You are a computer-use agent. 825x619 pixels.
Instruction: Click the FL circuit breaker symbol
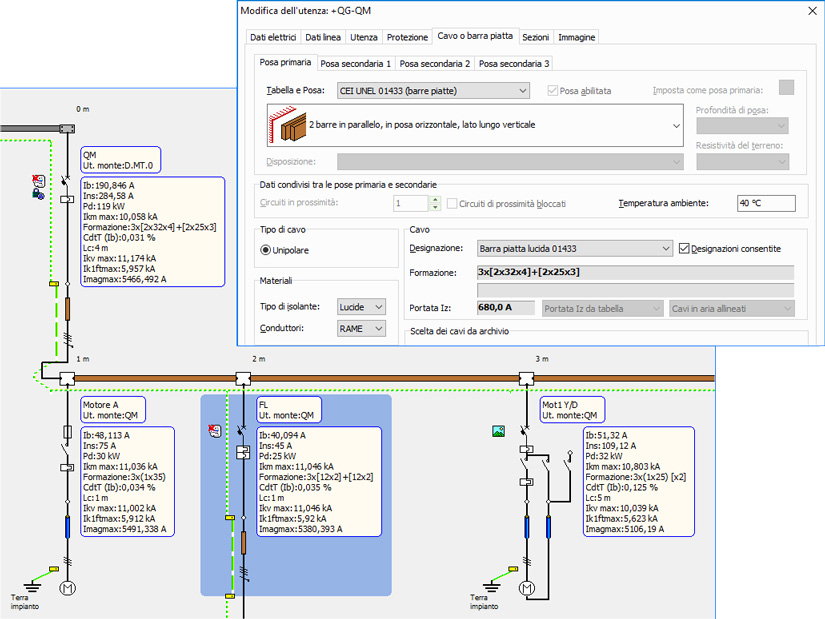click(x=242, y=431)
